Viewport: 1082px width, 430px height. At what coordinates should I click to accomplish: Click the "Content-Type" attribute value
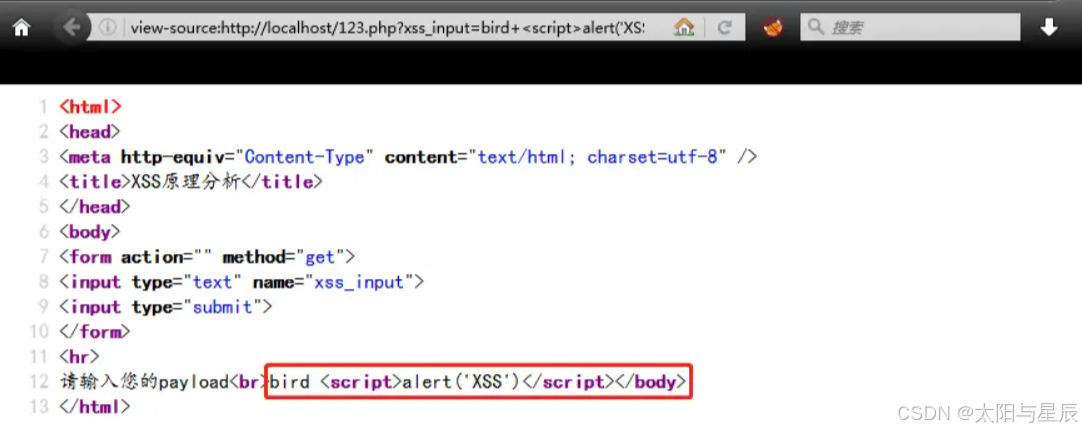tap(304, 157)
